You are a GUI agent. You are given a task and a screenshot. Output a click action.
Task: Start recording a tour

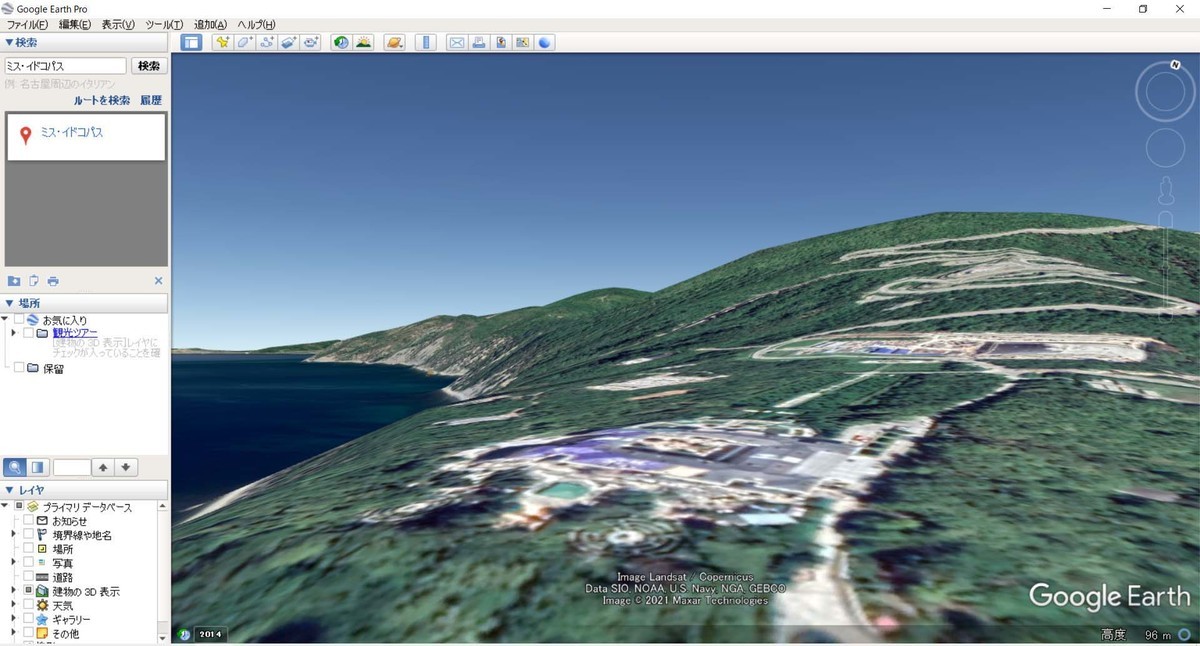pyautogui.click(x=311, y=42)
